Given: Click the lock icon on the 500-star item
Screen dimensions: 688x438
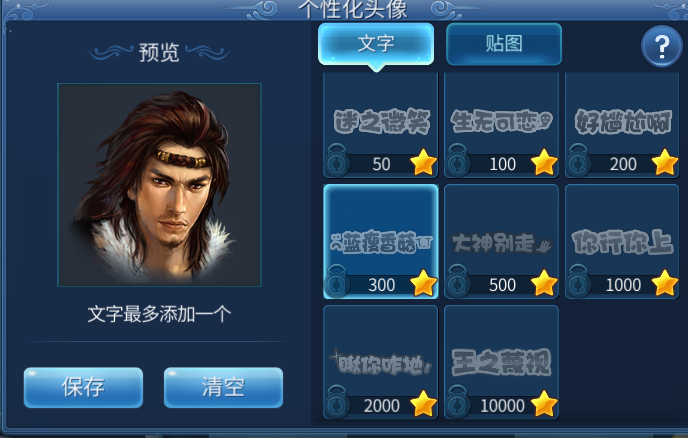Looking at the screenshot, I should (458, 281).
